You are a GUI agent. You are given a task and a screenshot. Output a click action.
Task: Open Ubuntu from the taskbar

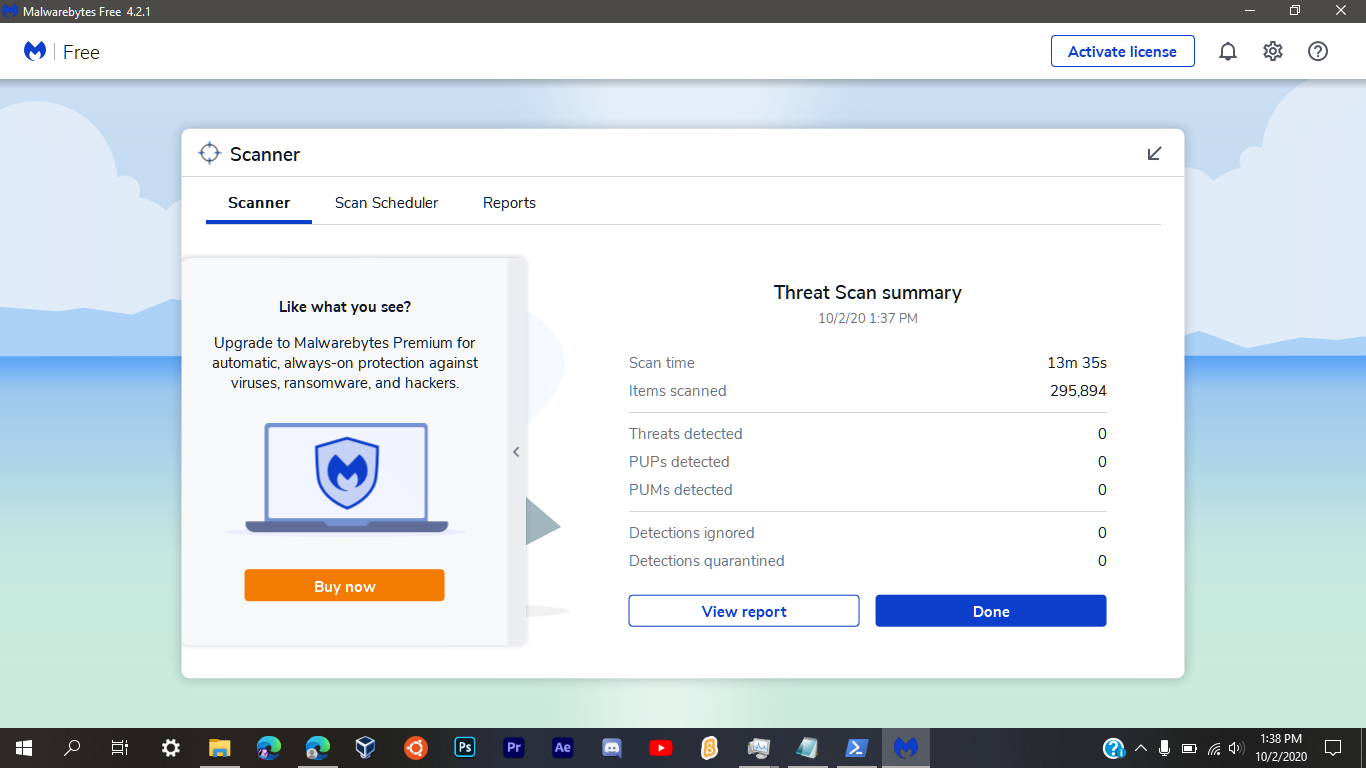tap(416, 748)
